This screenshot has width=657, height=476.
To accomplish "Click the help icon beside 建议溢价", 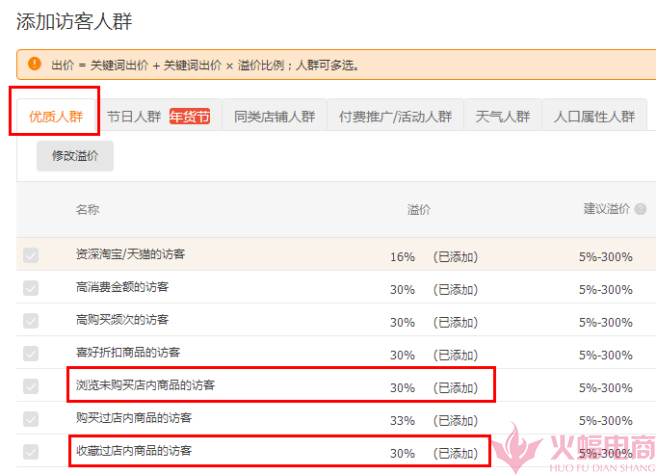I will pyautogui.click(x=640, y=210).
